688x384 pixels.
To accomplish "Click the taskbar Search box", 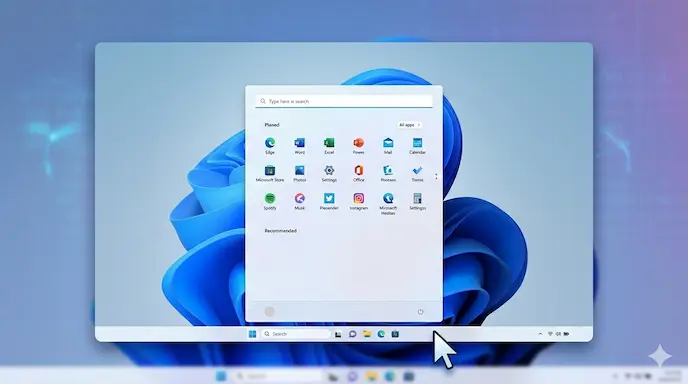I will click(x=296, y=334).
